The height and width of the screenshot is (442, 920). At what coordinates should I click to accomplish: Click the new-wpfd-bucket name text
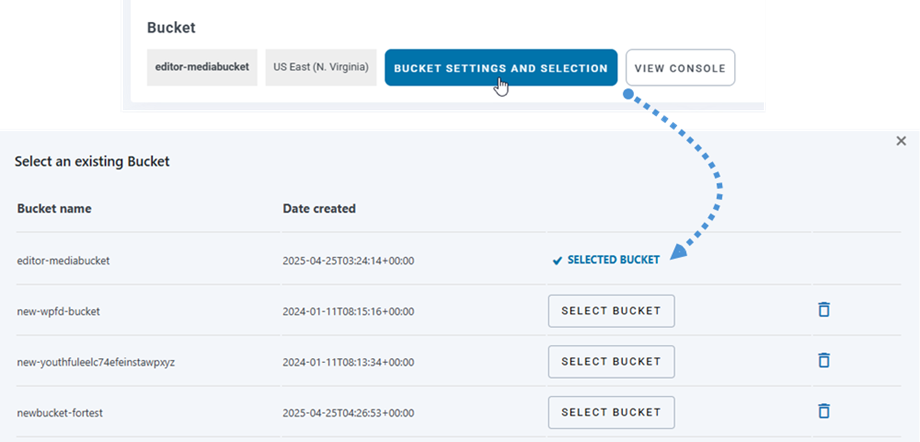pyautogui.click(x=59, y=311)
